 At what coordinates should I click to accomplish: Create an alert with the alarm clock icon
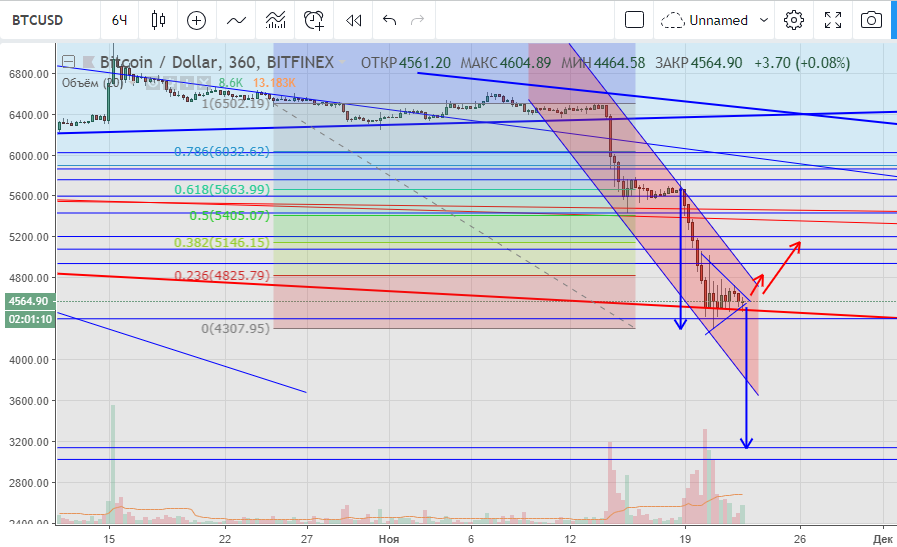(x=315, y=20)
